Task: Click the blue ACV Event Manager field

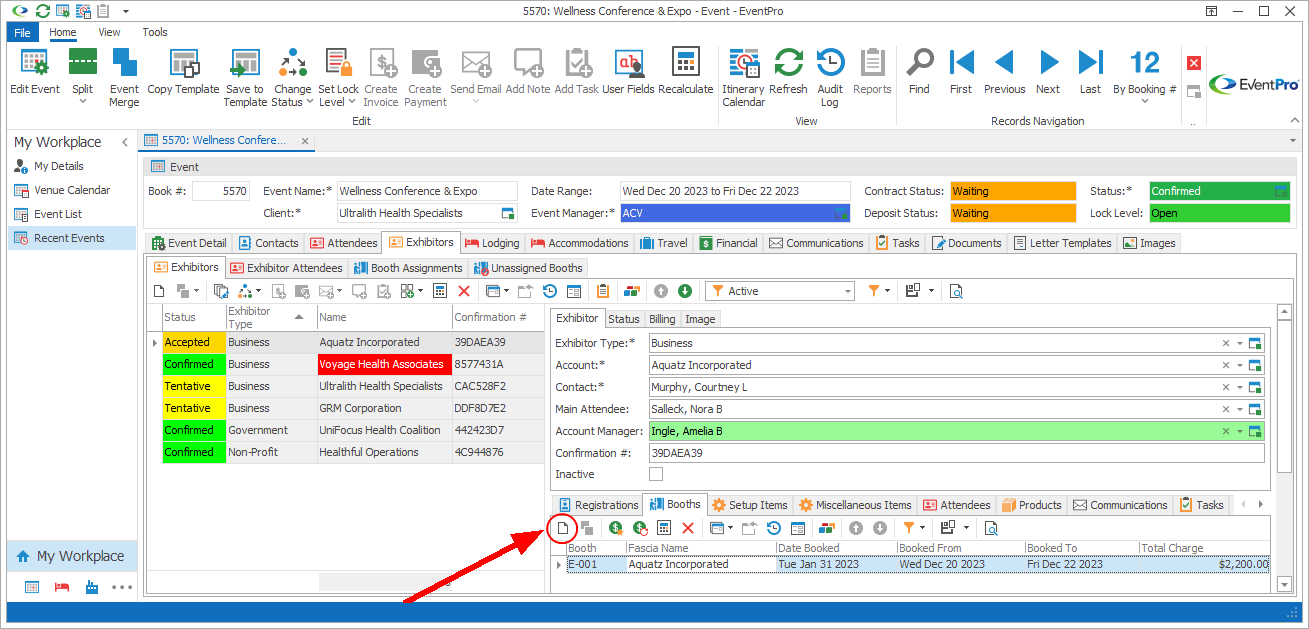Action: (x=734, y=213)
